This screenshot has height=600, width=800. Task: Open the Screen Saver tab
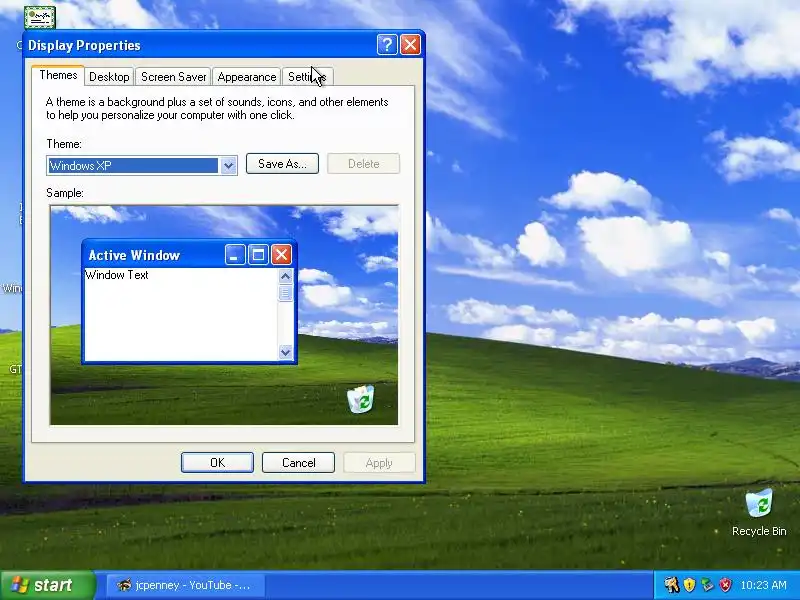(x=173, y=77)
